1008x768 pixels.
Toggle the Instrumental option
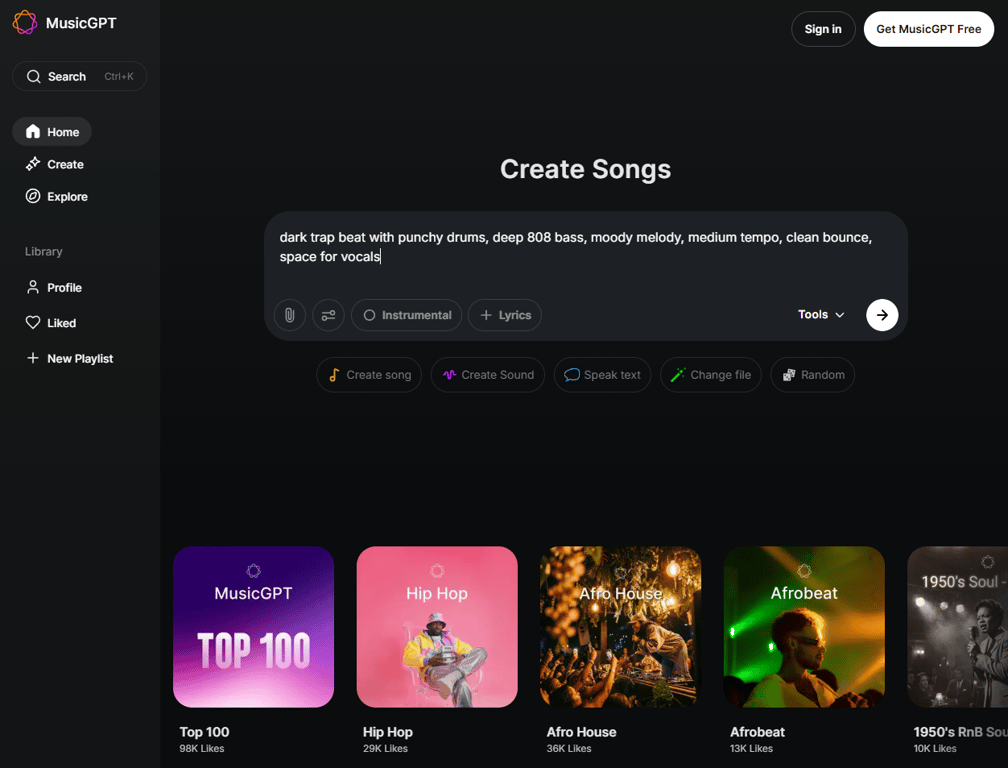pos(406,315)
